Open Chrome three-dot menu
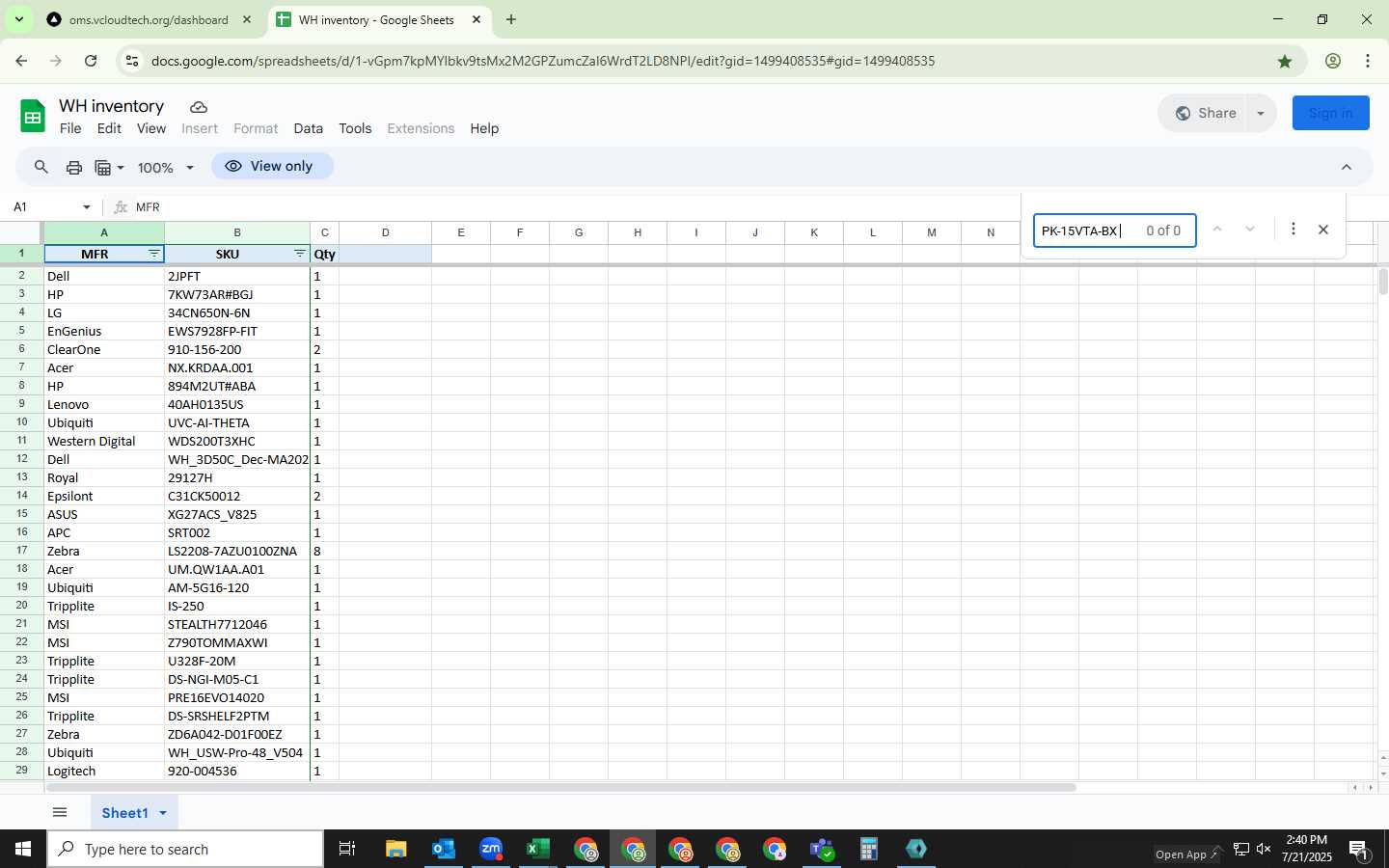1389x868 pixels. 1368,61
